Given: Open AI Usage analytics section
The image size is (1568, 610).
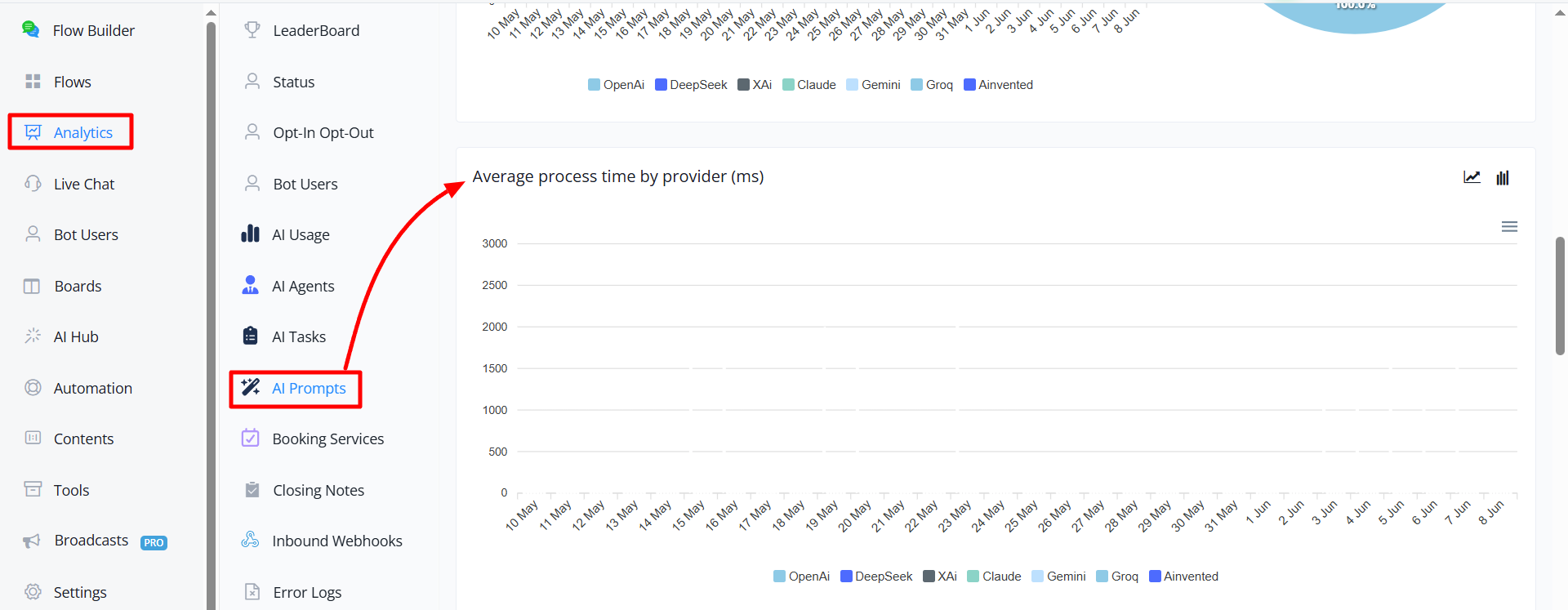Looking at the screenshot, I should click(285, 234).
